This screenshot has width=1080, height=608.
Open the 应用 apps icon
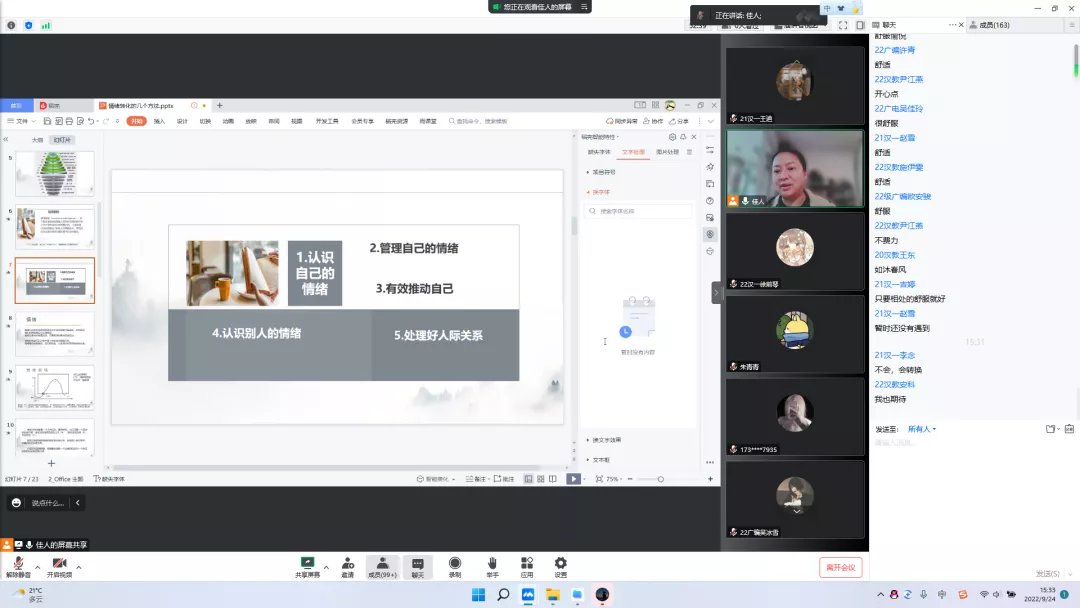[526, 564]
